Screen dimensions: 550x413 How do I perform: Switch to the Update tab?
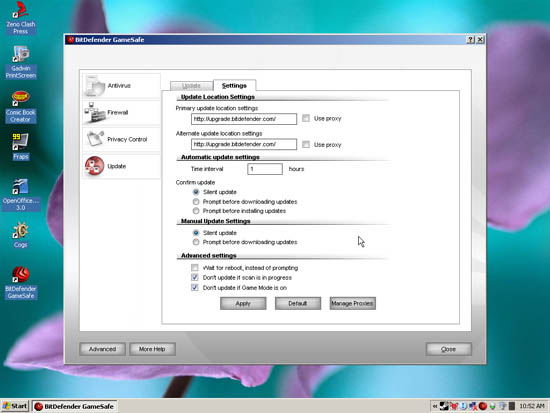pos(192,86)
